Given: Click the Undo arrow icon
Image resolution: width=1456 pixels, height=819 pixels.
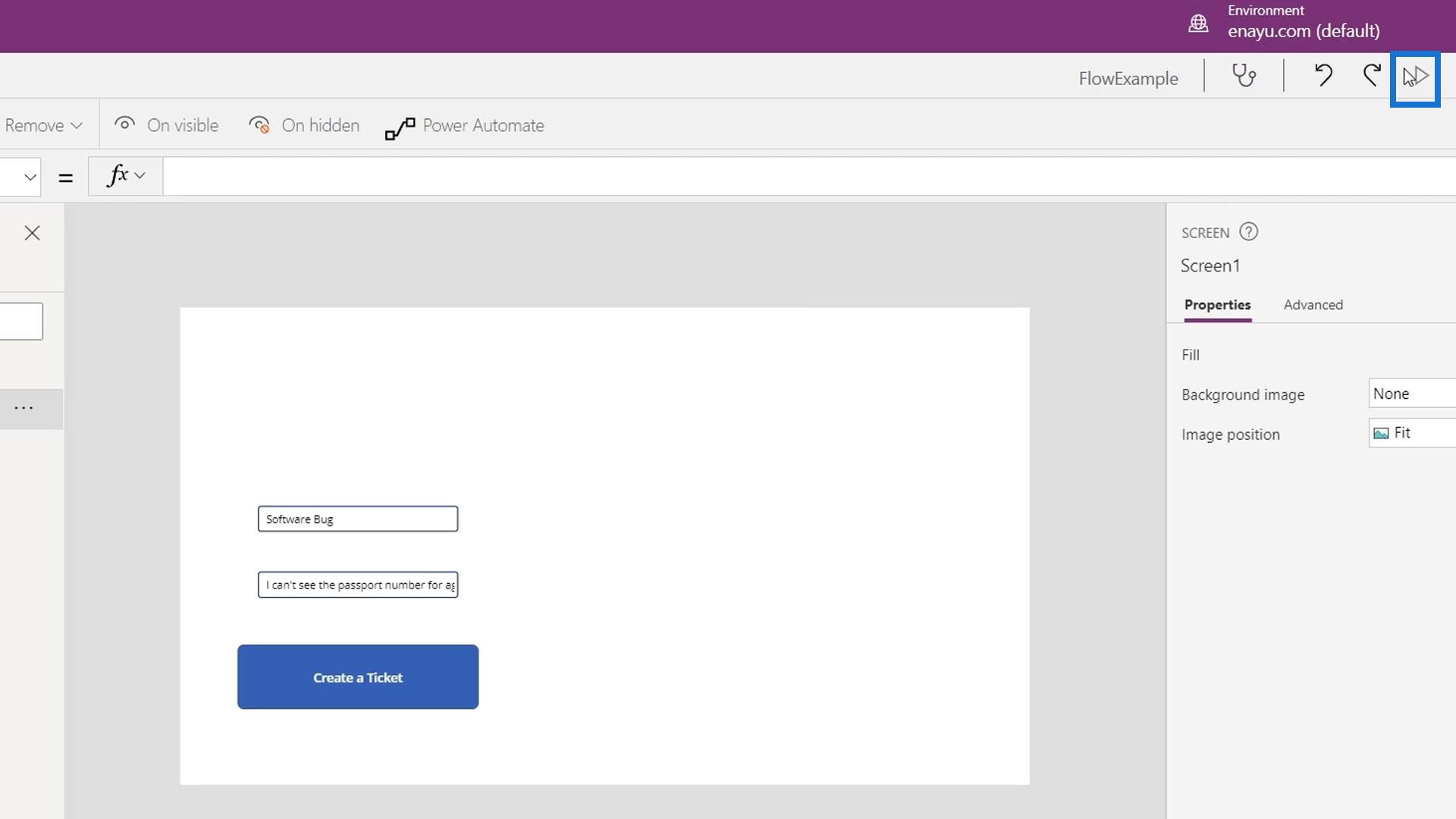Looking at the screenshot, I should 1323,75.
